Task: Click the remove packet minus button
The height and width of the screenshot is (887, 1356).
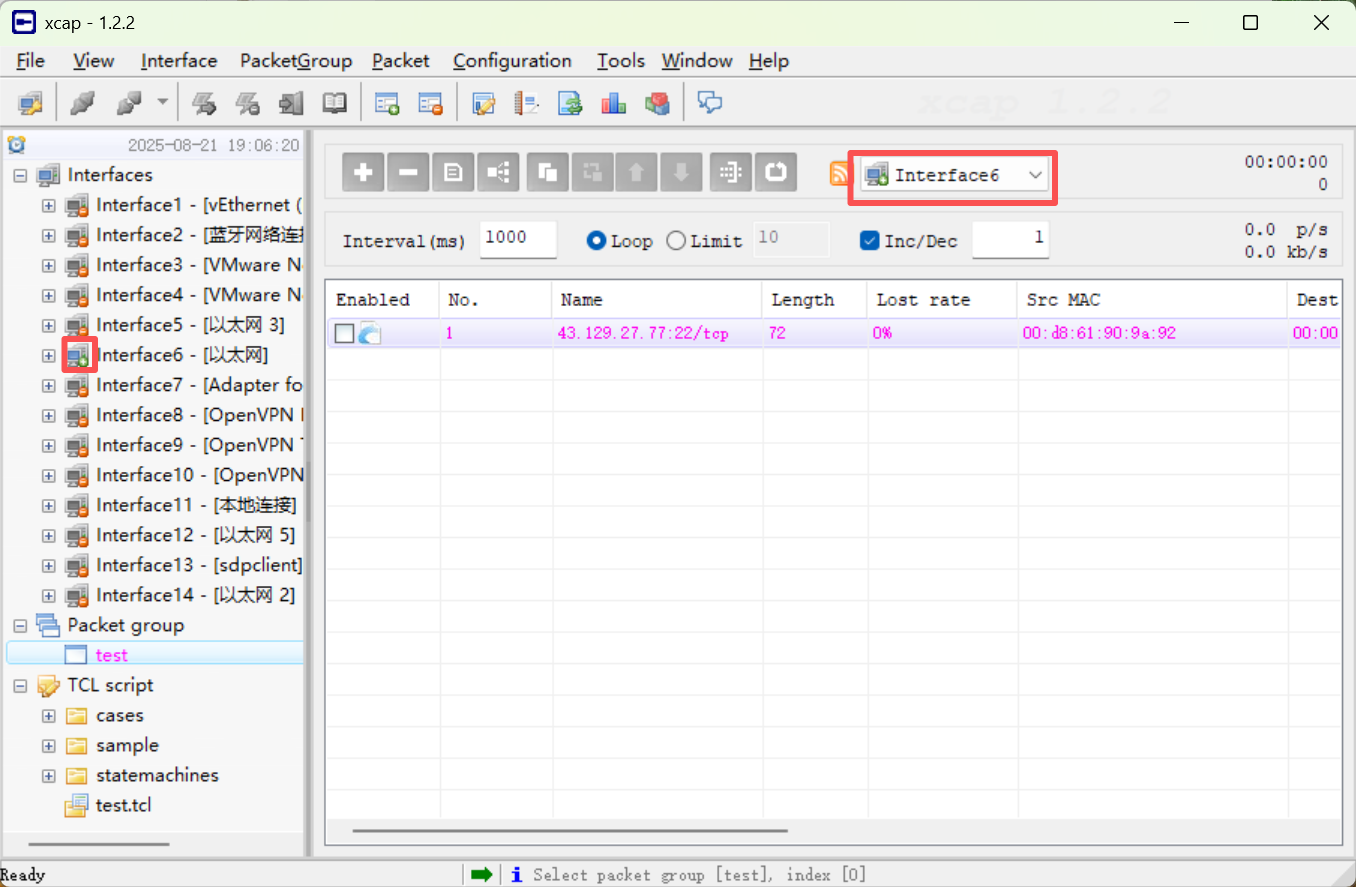Action: point(408,173)
